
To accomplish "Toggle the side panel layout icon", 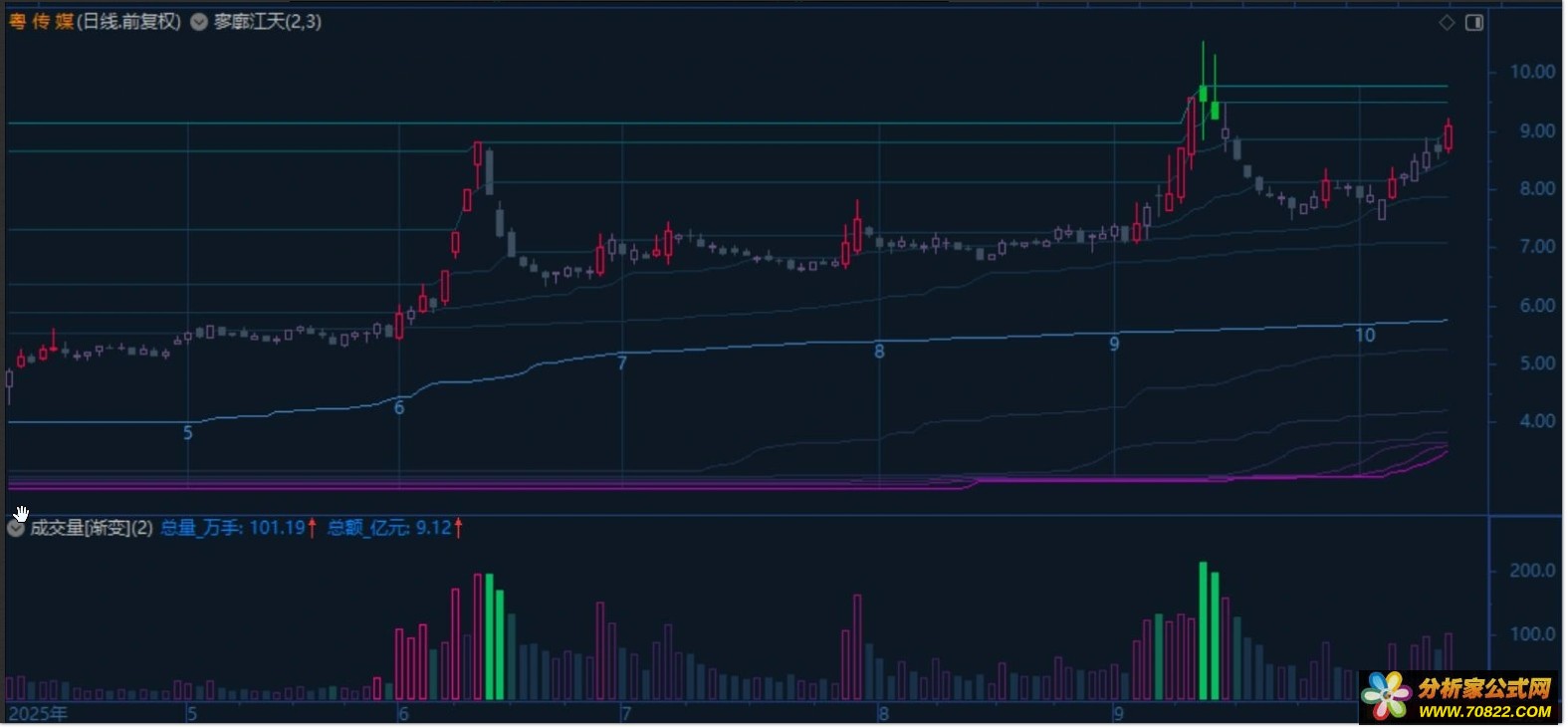I will (1474, 22).
